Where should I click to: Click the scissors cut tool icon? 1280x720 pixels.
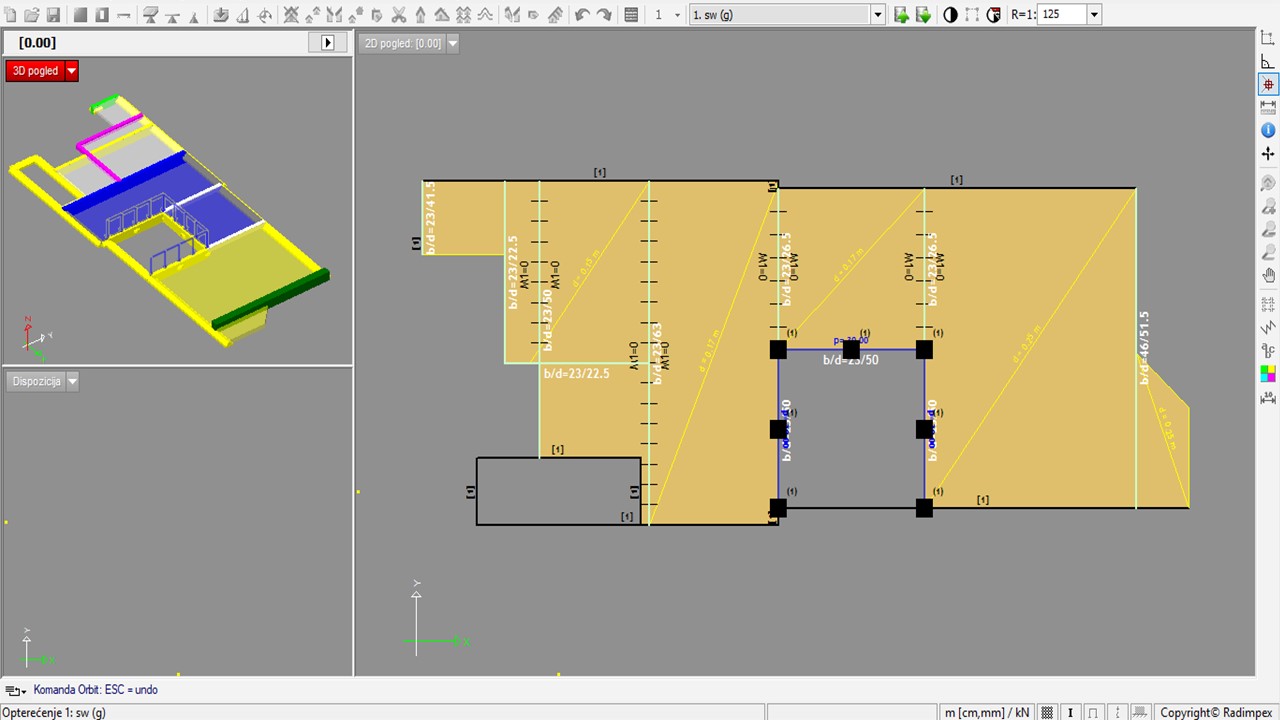pos(399,15)
